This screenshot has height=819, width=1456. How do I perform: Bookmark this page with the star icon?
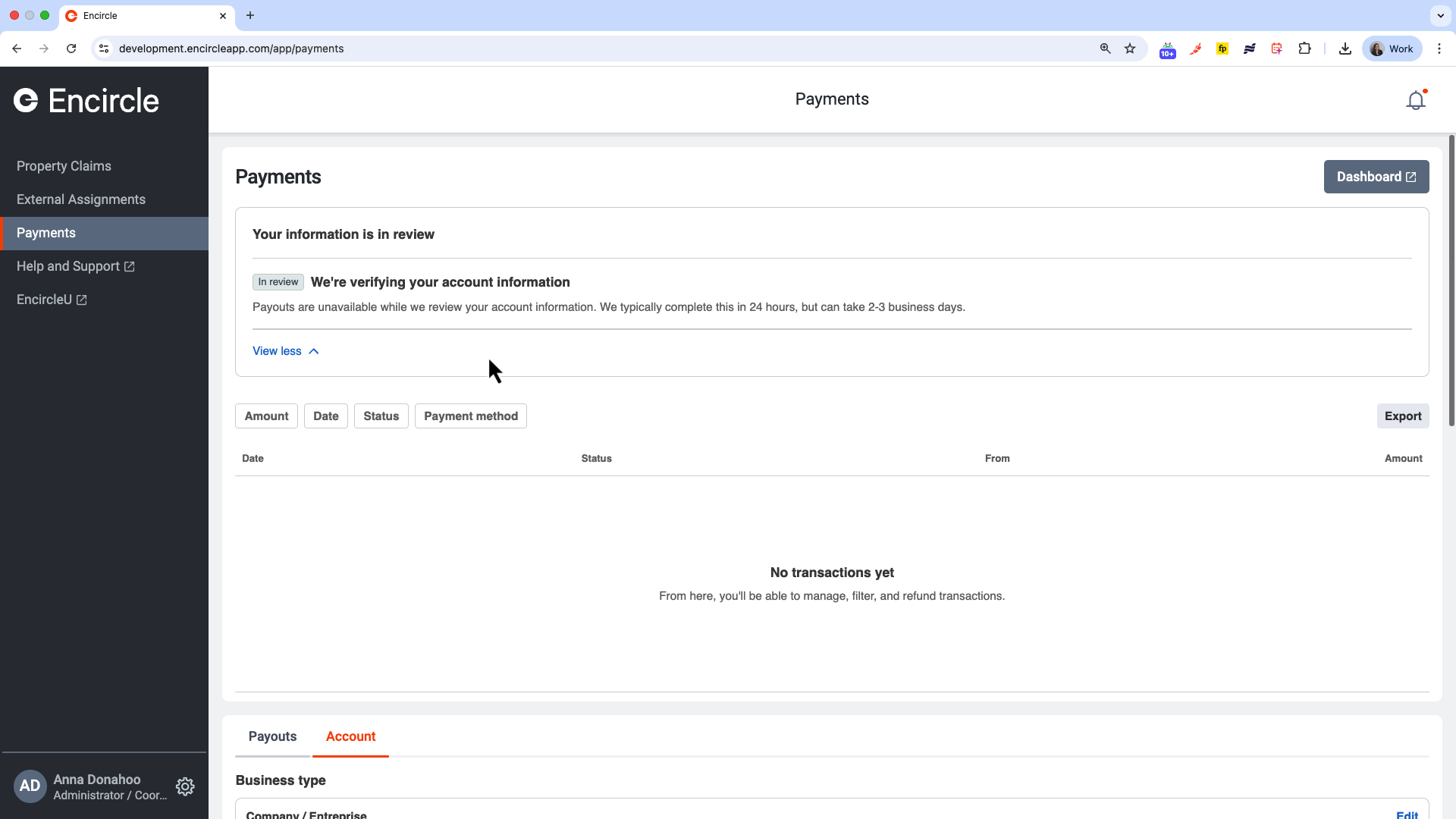(1130, 49)
